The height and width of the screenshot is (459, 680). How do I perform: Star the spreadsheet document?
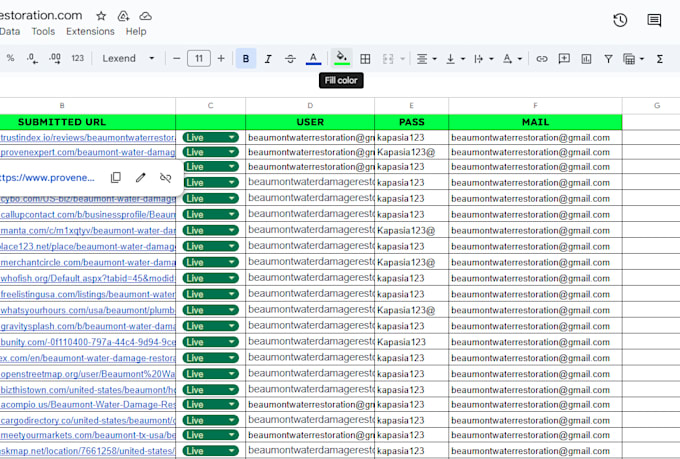point(101,16)
